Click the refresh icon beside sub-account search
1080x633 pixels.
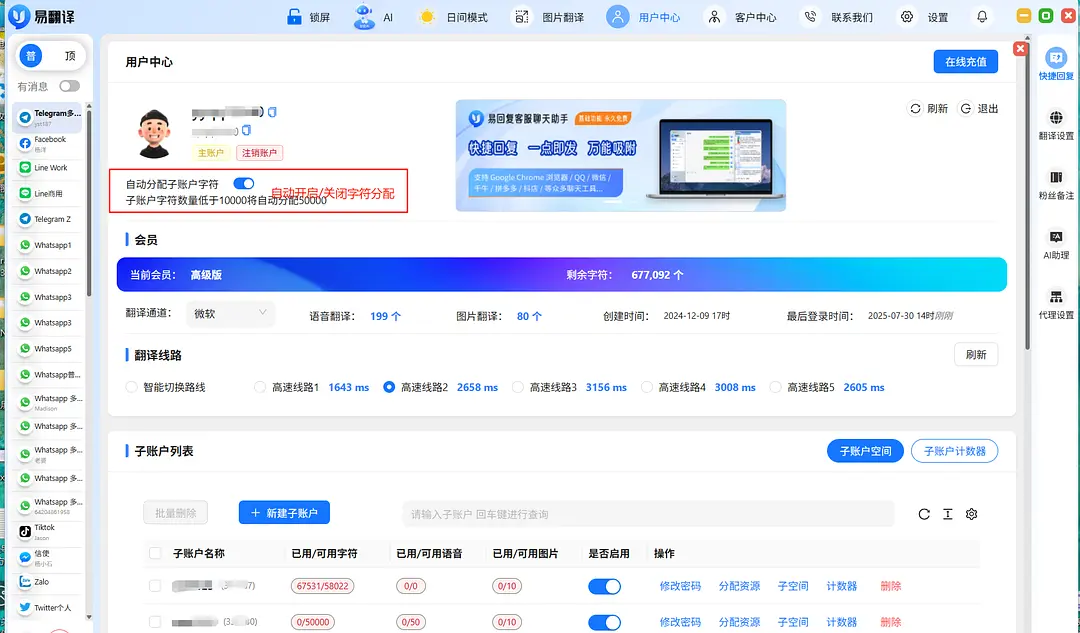coord(924,513)
